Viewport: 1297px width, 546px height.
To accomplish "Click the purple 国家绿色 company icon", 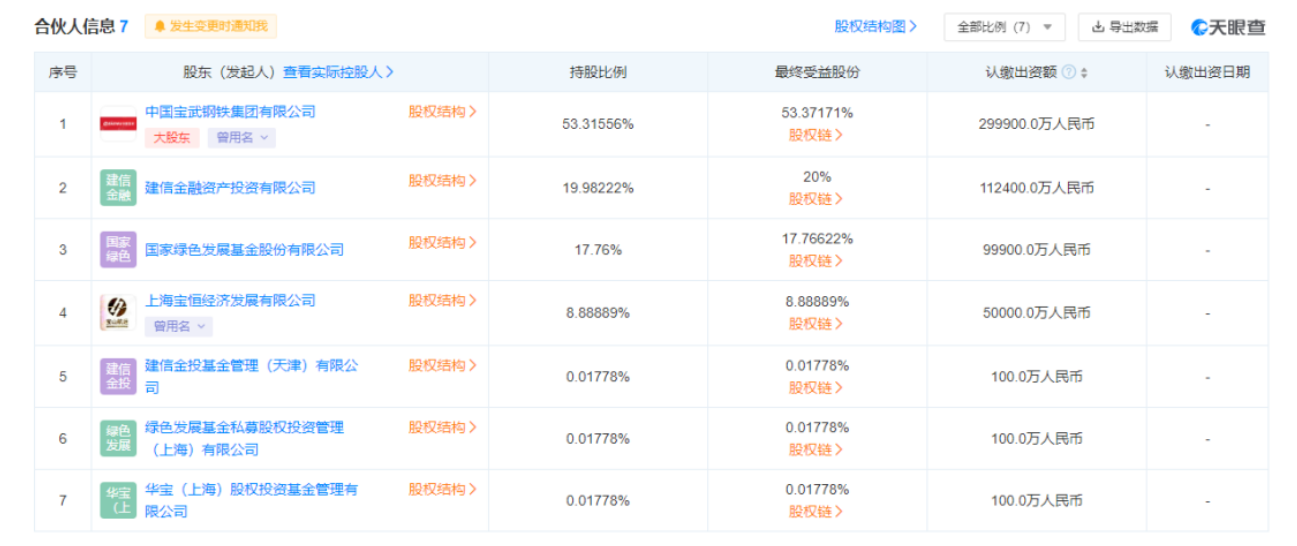I will (118, 249).
